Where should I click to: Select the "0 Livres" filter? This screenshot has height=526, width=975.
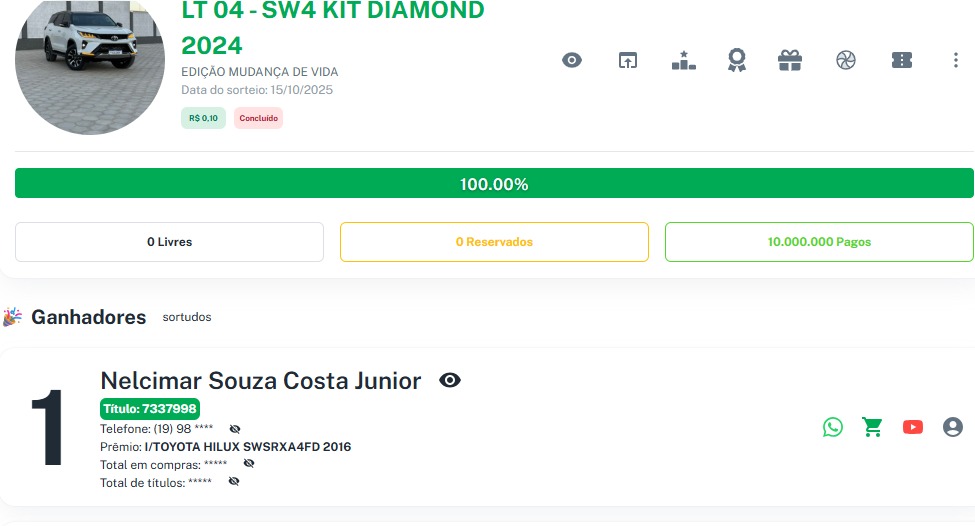click(169, 242)
